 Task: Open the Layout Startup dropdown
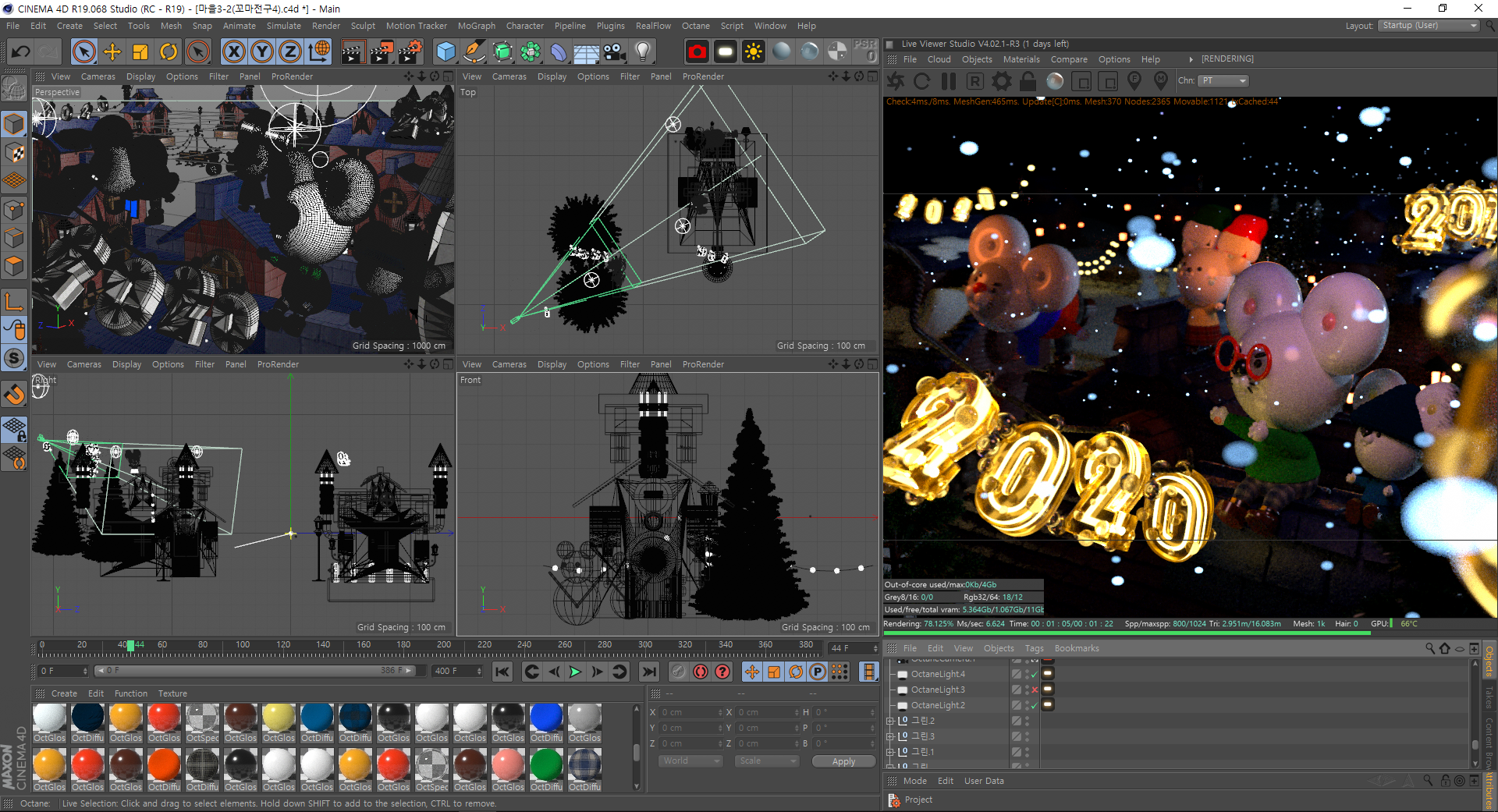click(x=1429, y=26)
